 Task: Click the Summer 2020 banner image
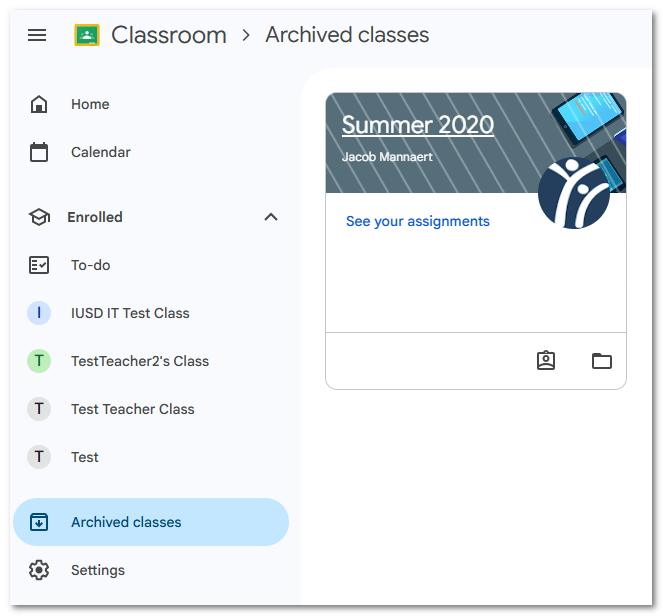[476, 143]
